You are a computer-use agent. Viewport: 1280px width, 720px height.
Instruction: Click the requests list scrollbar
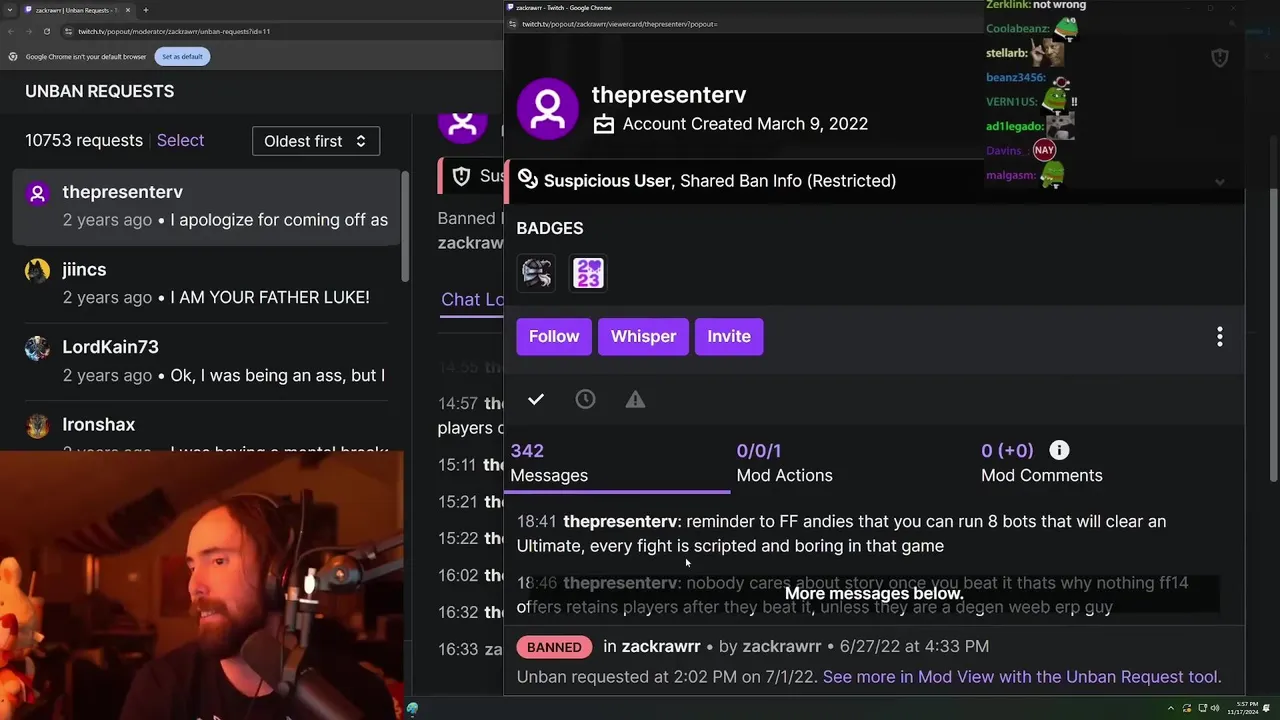(404, 227)
